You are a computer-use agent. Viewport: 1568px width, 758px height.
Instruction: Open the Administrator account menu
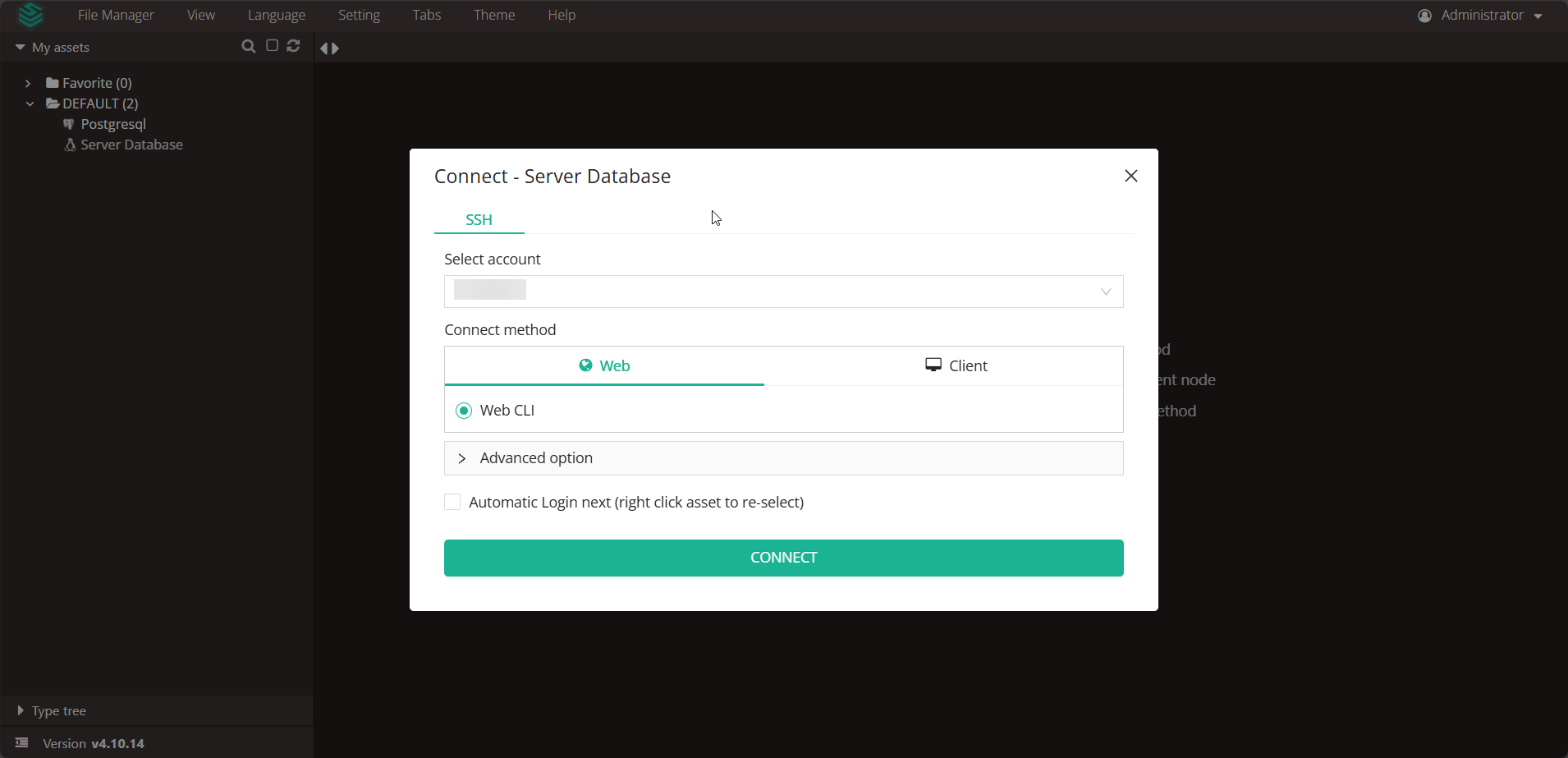coord(1479,15)
